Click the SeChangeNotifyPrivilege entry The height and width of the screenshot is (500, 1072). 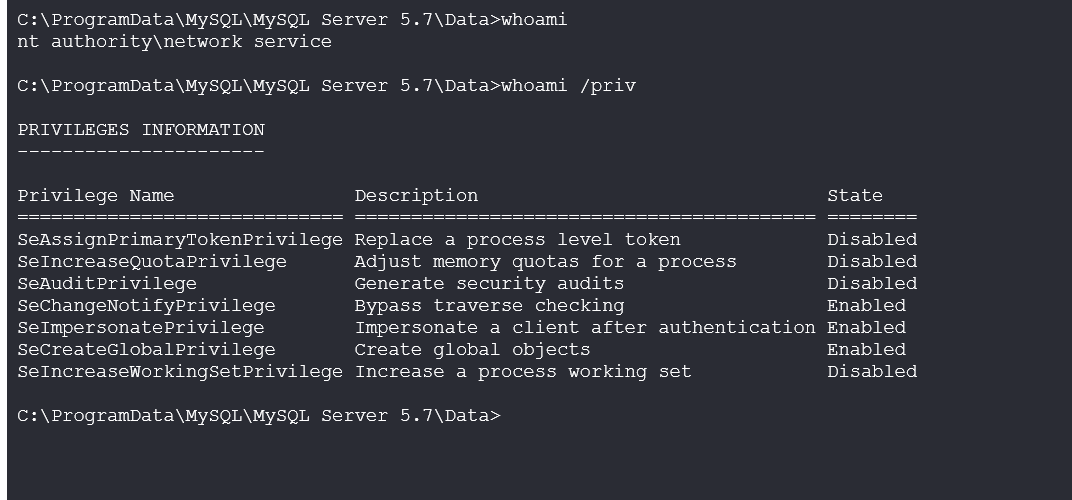[x=146, y=306]
